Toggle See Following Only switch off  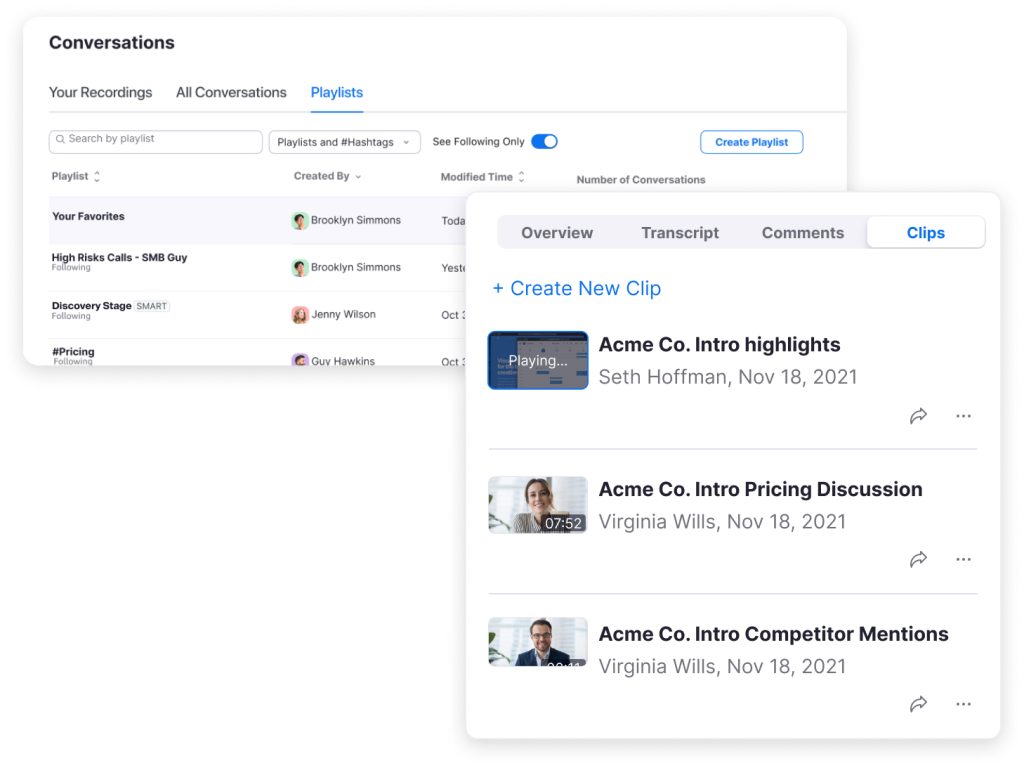544,142
